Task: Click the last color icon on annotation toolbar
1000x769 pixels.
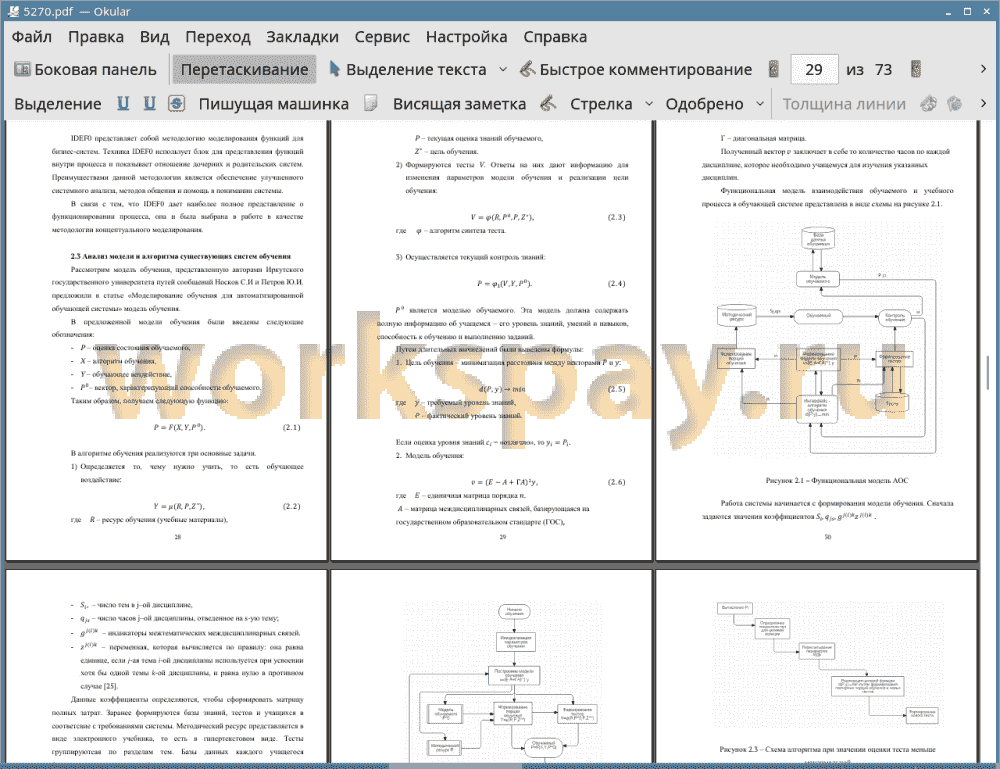Action: pyautogui.click(x=954, y=103)
